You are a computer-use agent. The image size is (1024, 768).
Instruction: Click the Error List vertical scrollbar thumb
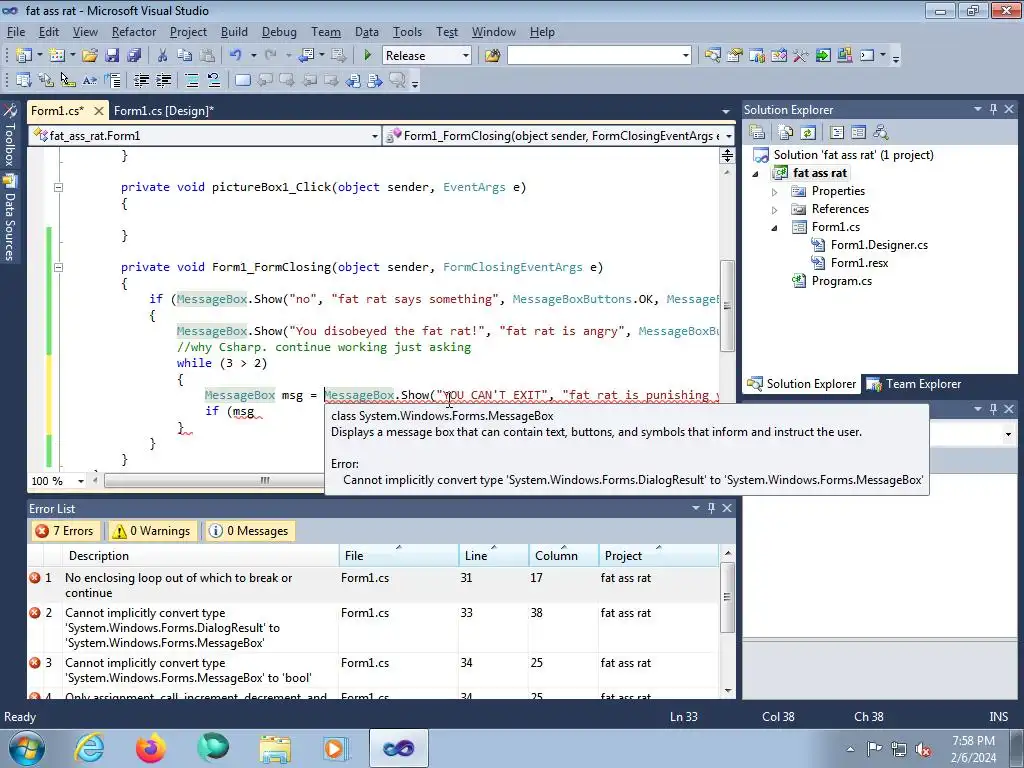[727, 597]
